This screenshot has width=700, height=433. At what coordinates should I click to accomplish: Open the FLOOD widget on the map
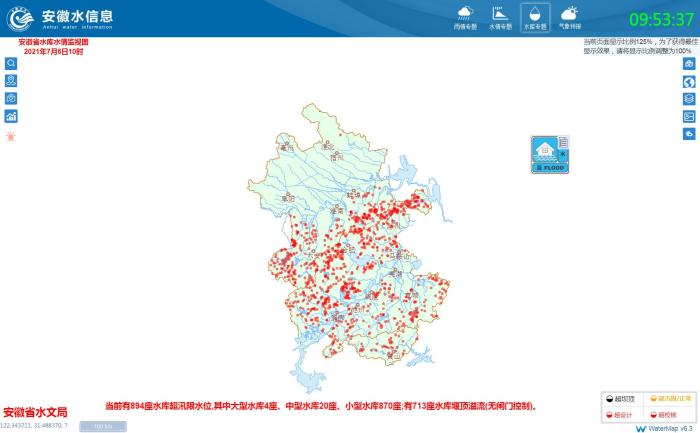coord(550,155)
